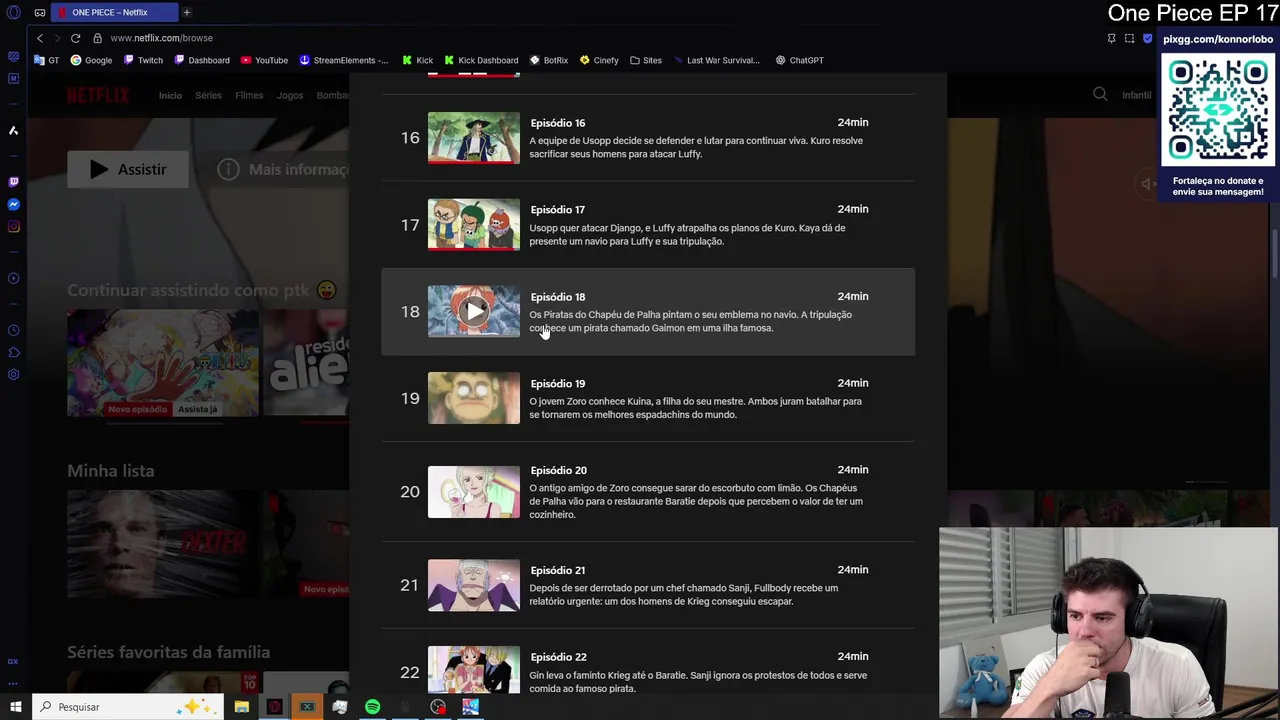Open the One Piece Novo episódio card

[x=162, y=363]
